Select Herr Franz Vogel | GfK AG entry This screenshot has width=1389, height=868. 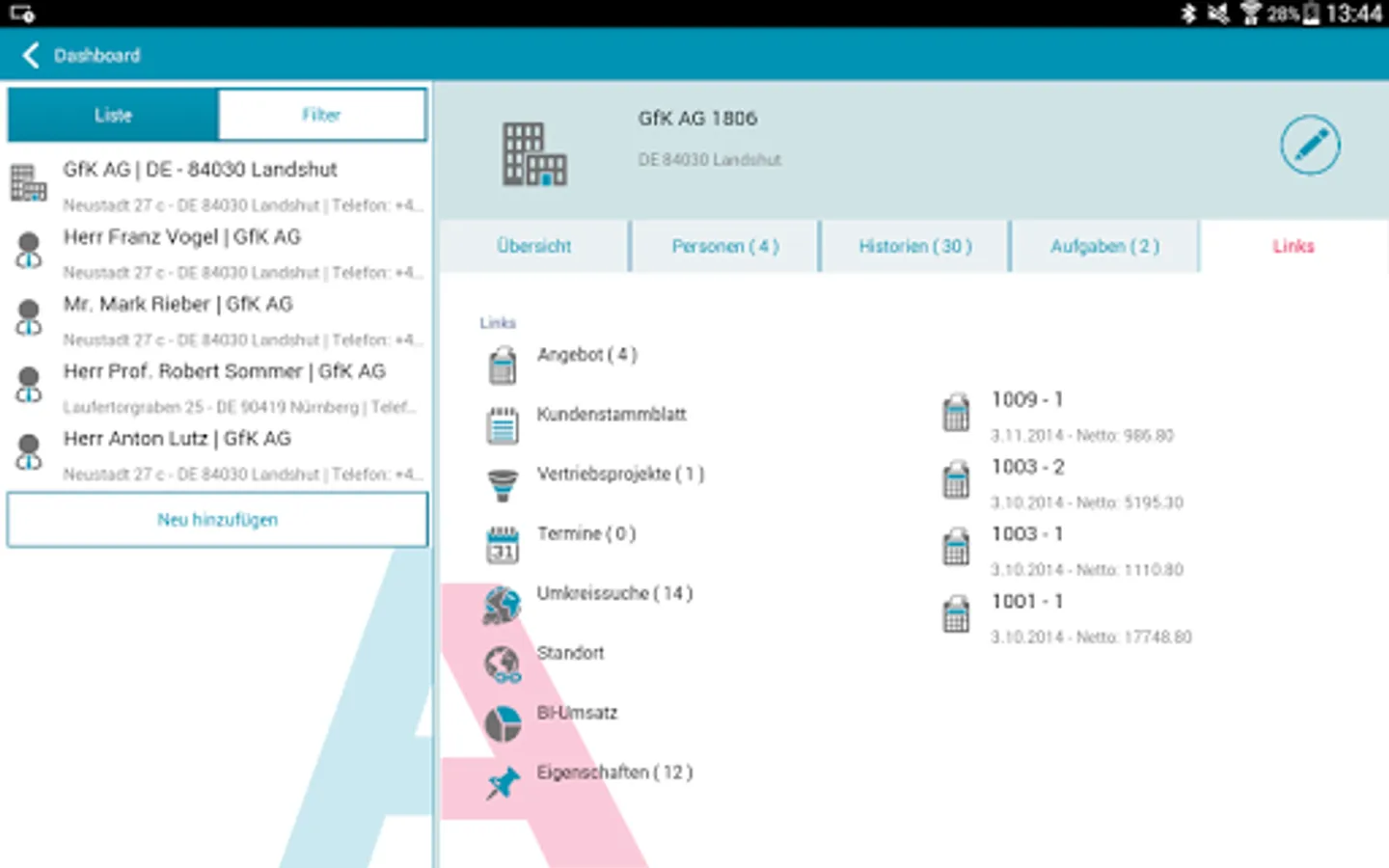218,253
